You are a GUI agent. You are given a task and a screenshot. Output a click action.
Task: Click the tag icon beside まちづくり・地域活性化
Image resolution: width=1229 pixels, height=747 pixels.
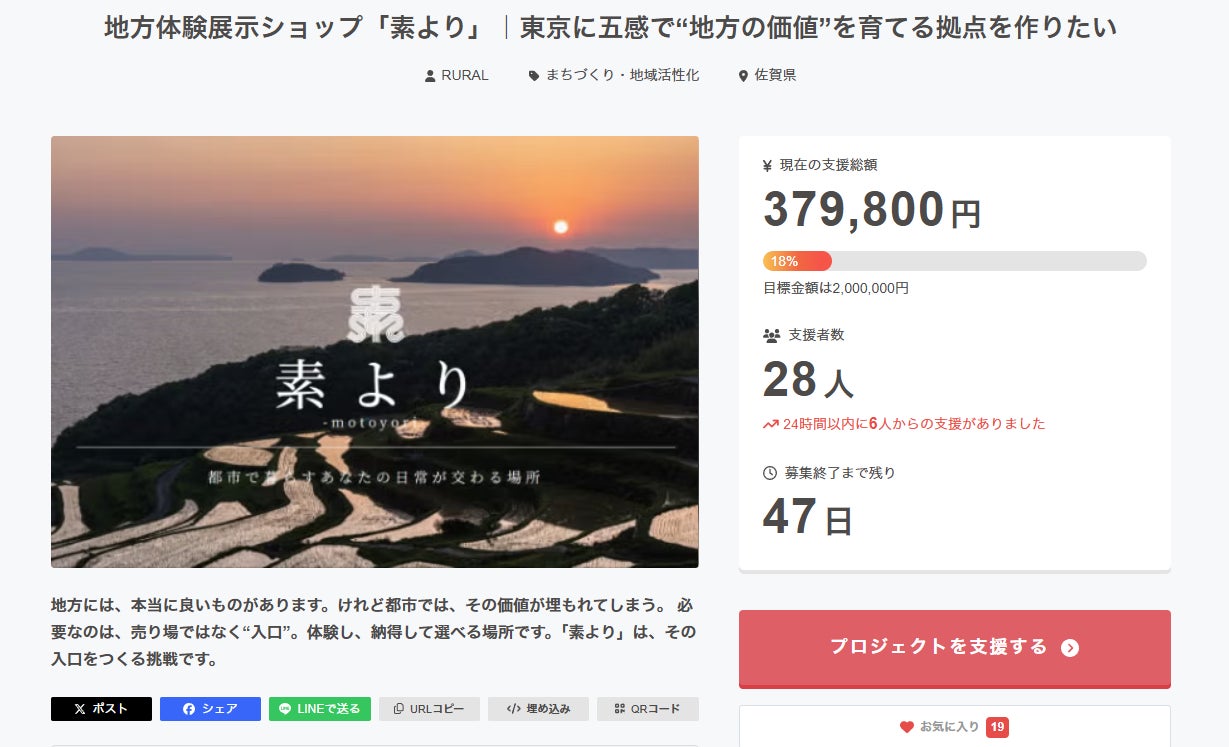534,76
